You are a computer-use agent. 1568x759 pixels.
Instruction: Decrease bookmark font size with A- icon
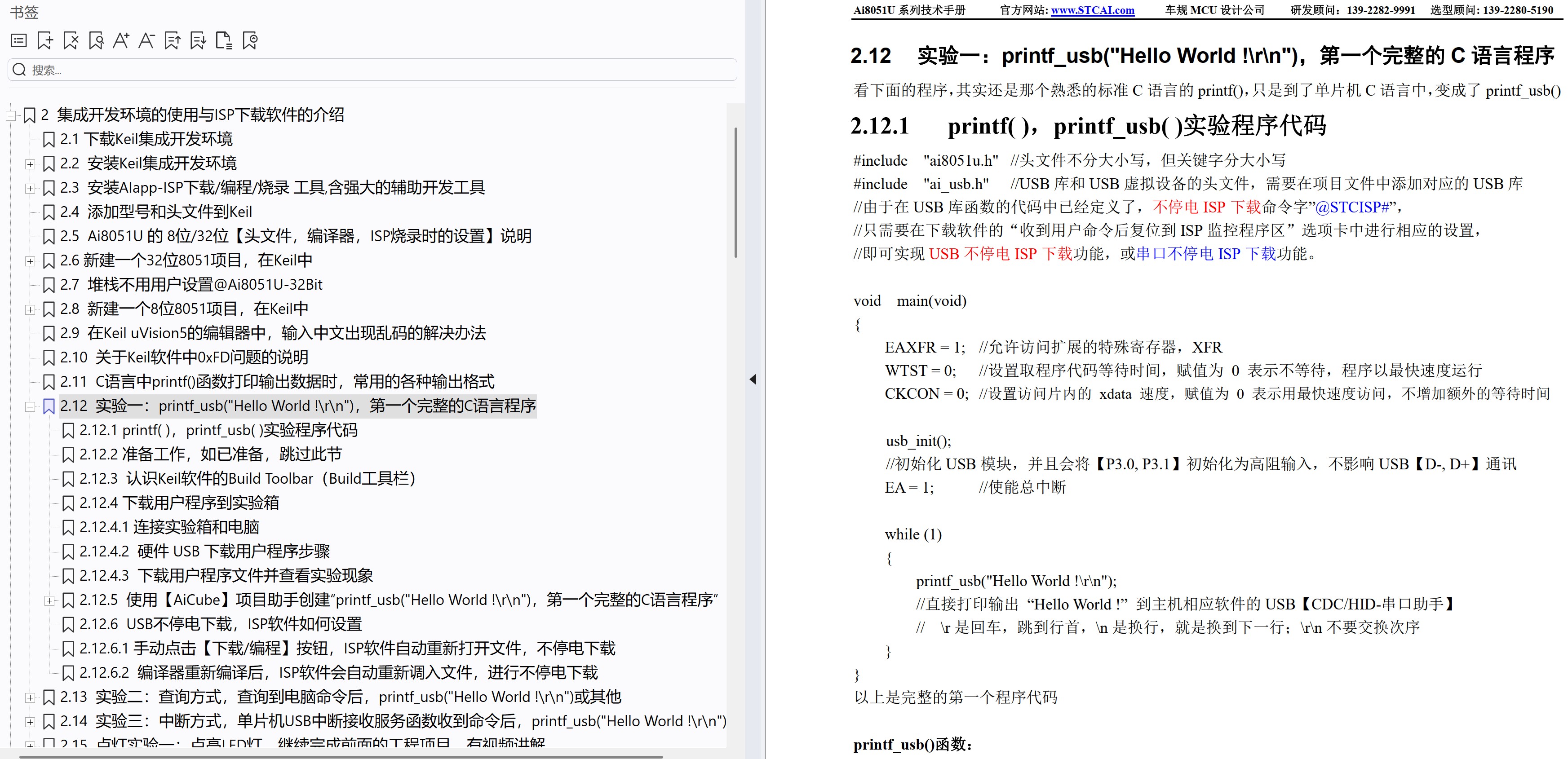[147, 41]
